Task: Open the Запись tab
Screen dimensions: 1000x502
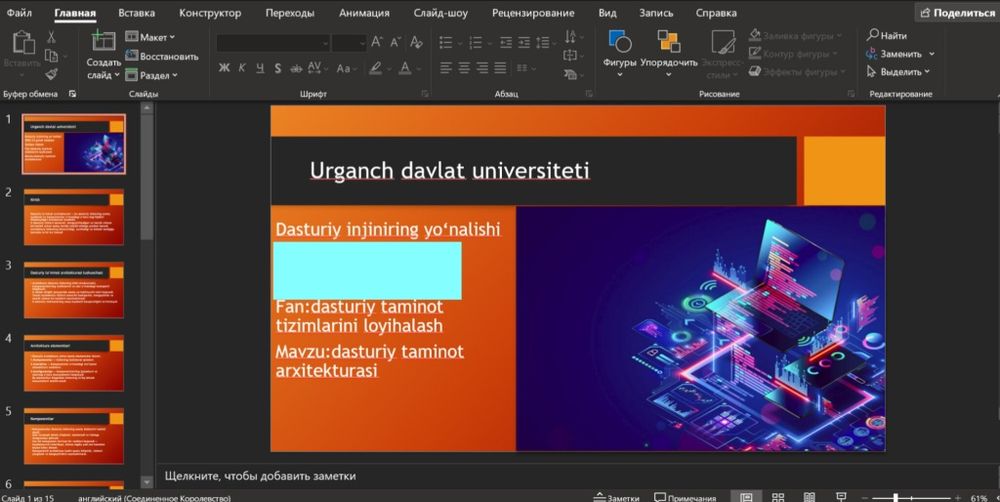Action: (656, 13)
